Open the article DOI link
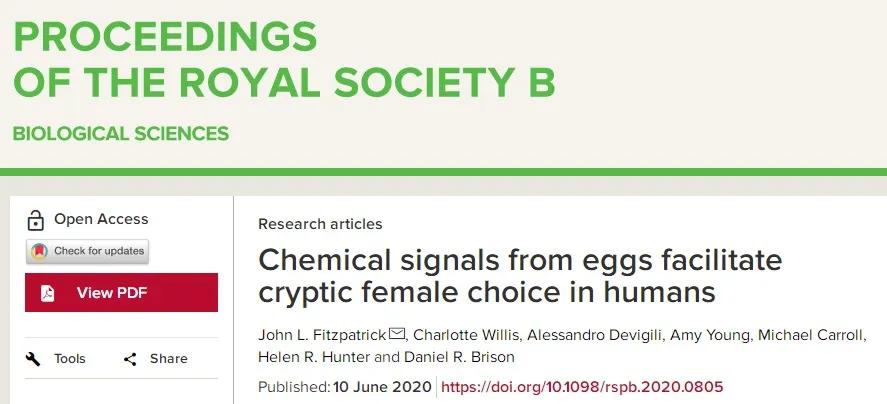887x404 pixels. point(582,387)
